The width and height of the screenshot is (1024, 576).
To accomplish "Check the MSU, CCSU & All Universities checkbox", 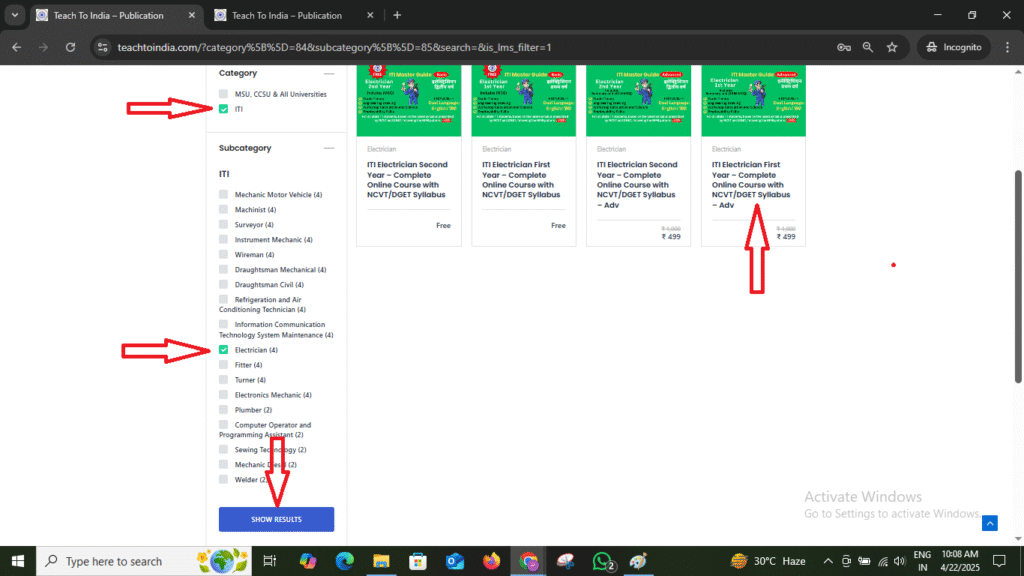I will 223,94.
